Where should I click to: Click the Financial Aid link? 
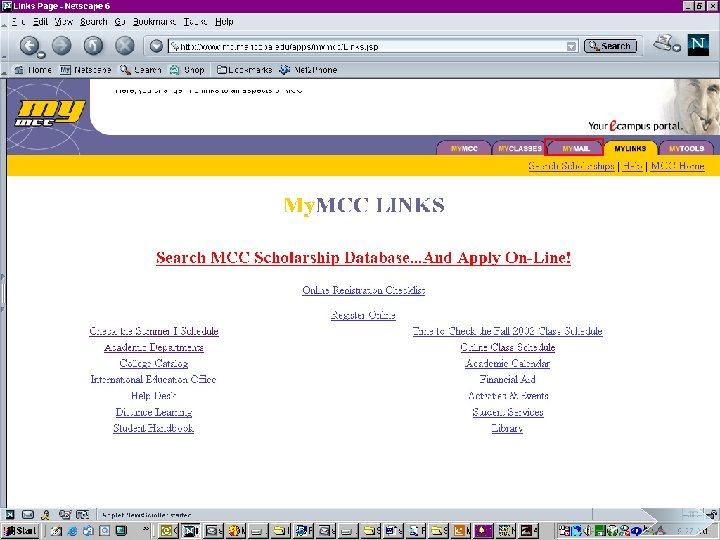507,379
